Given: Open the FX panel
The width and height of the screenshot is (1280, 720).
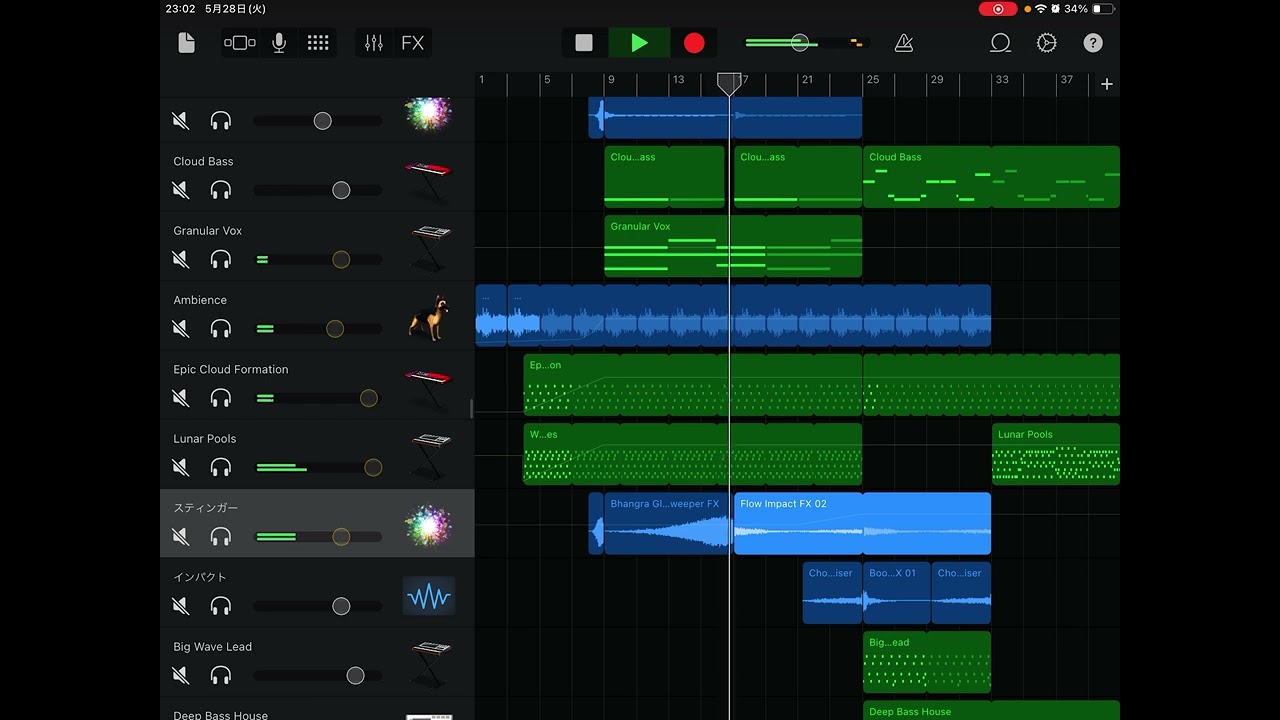Looking at the screenshot, I should tap(413, 43).
